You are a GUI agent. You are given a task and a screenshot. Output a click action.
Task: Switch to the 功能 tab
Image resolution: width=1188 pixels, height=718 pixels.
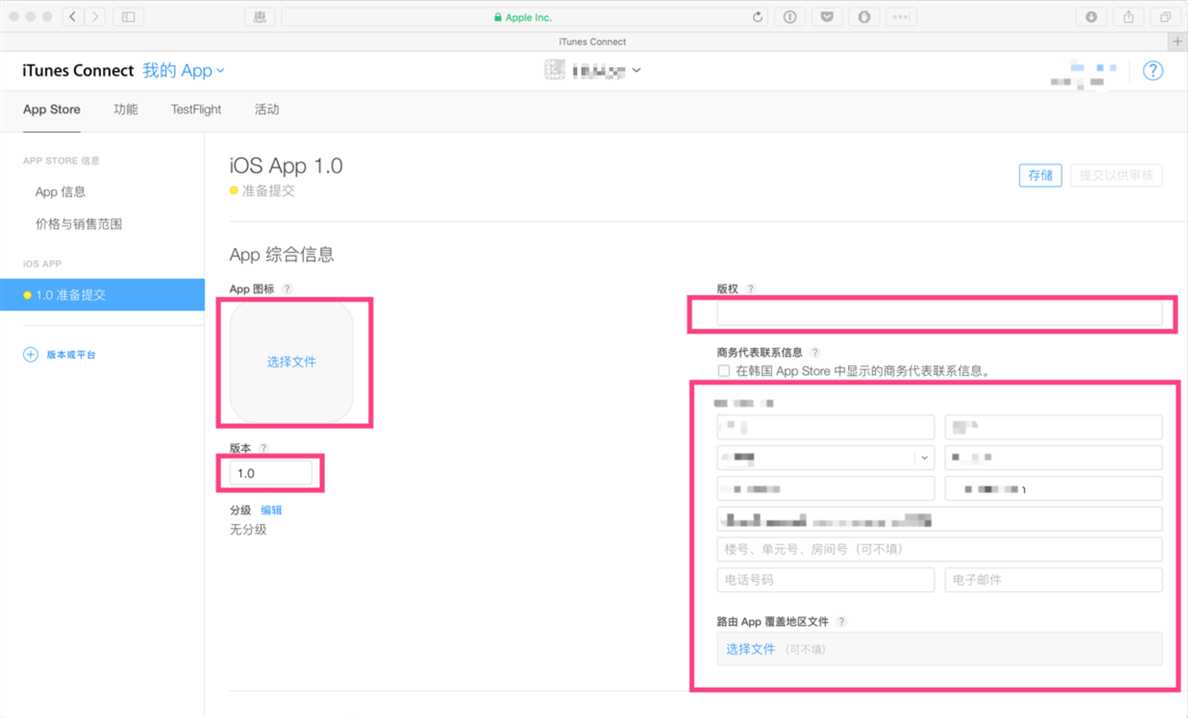tap(126, 109)
